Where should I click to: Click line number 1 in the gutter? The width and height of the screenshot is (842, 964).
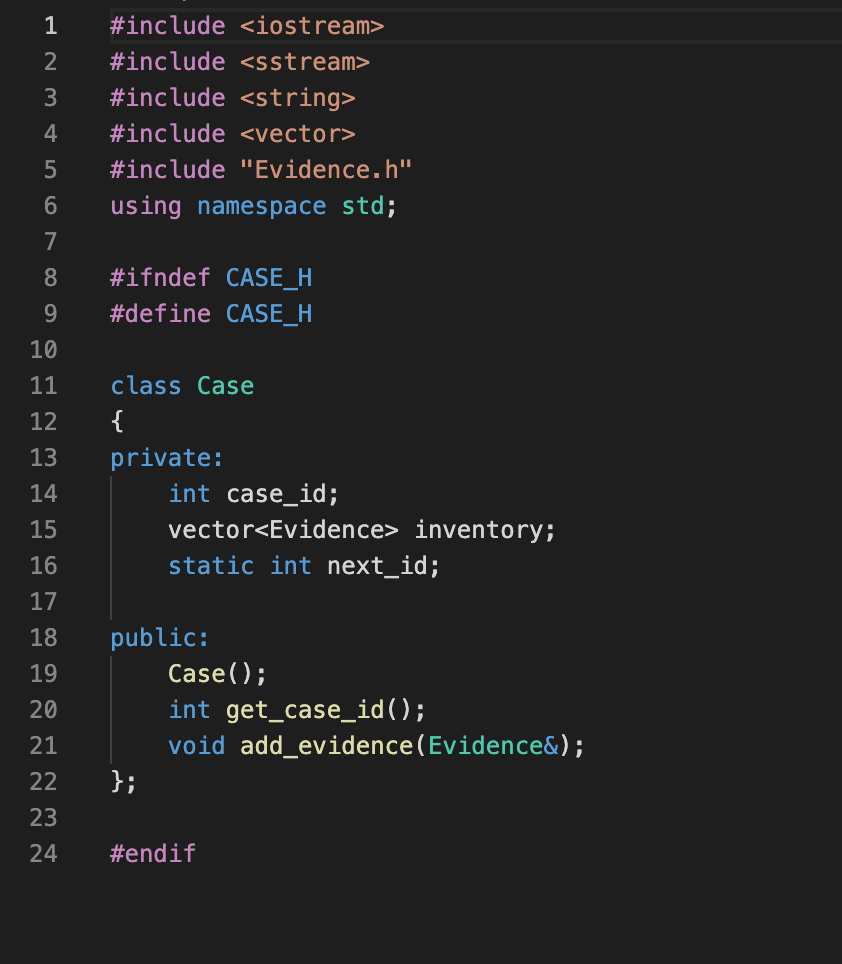point(51,26)
